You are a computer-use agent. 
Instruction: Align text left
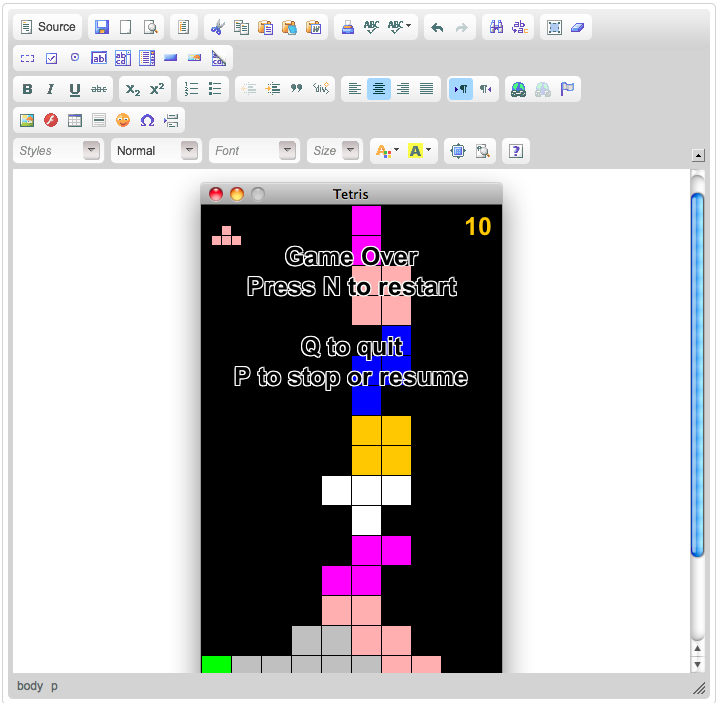[355, 89]
